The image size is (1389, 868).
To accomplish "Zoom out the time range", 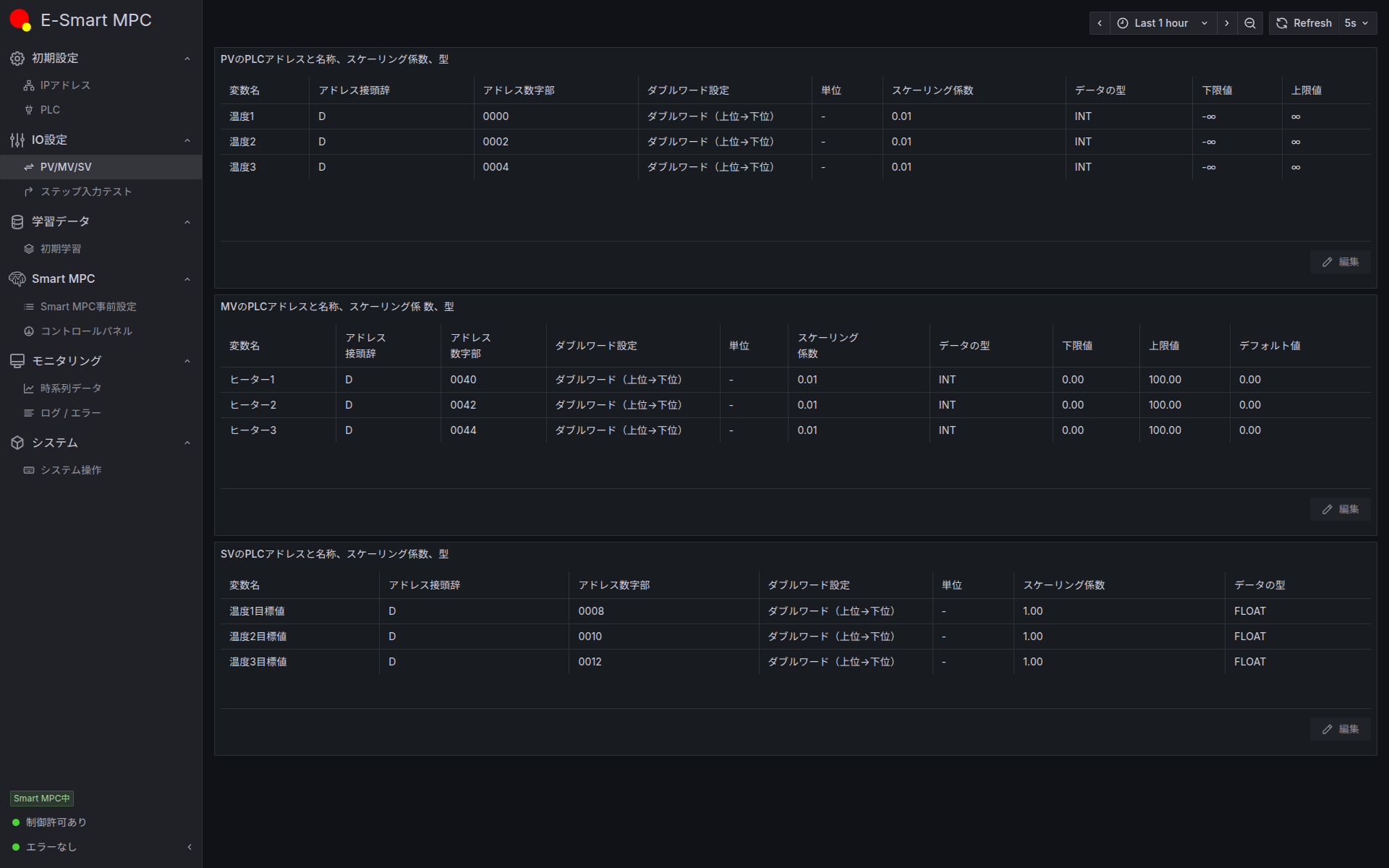I will coord(1250,23).
